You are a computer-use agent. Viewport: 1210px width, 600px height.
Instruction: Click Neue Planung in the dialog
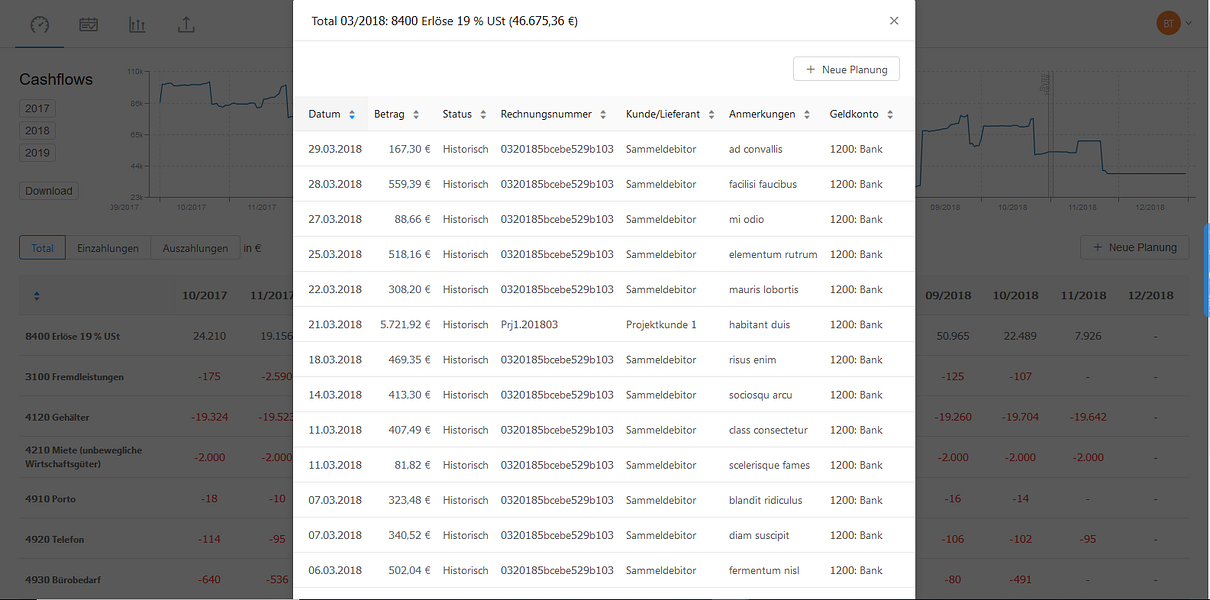pyautogui.click(x=847, y=69)
